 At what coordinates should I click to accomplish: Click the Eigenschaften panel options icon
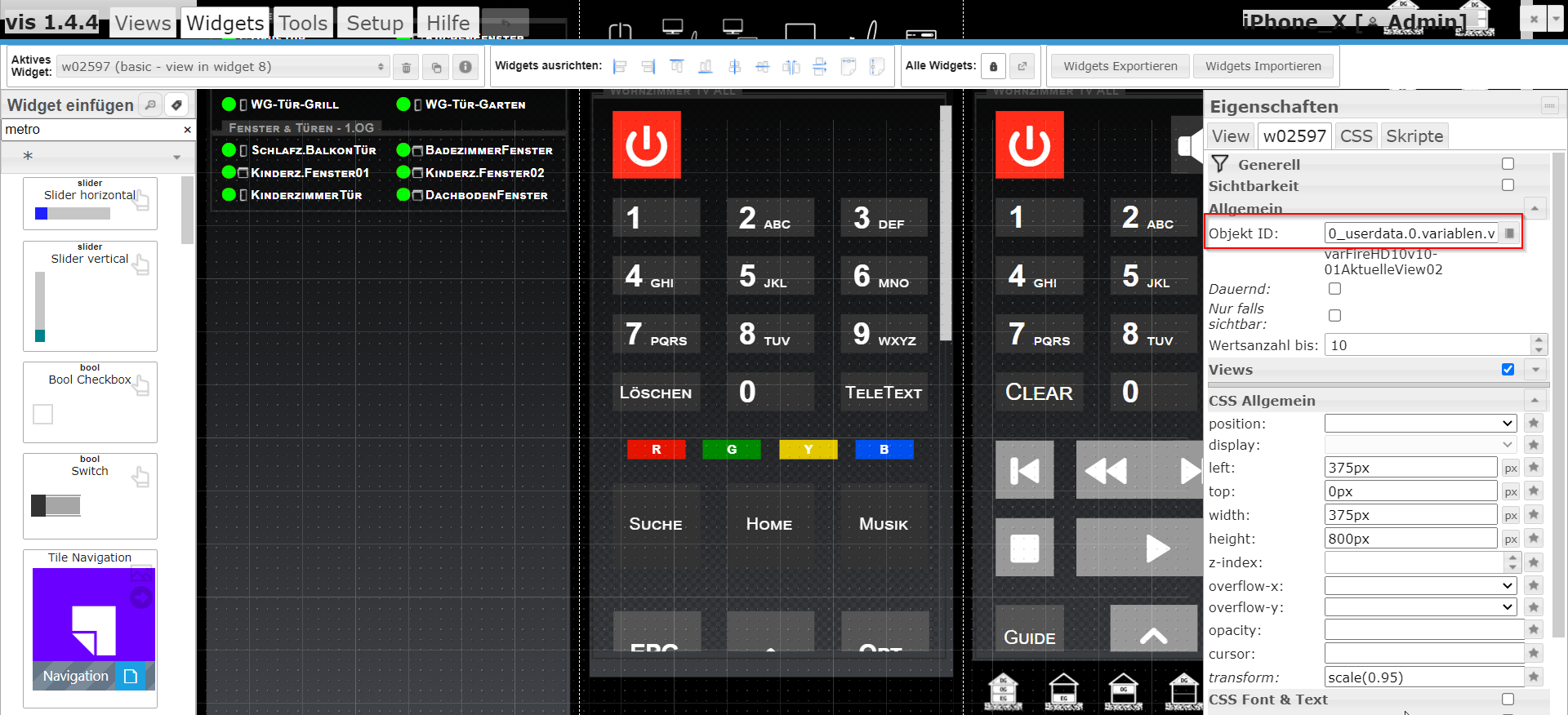pos(1548,105)
